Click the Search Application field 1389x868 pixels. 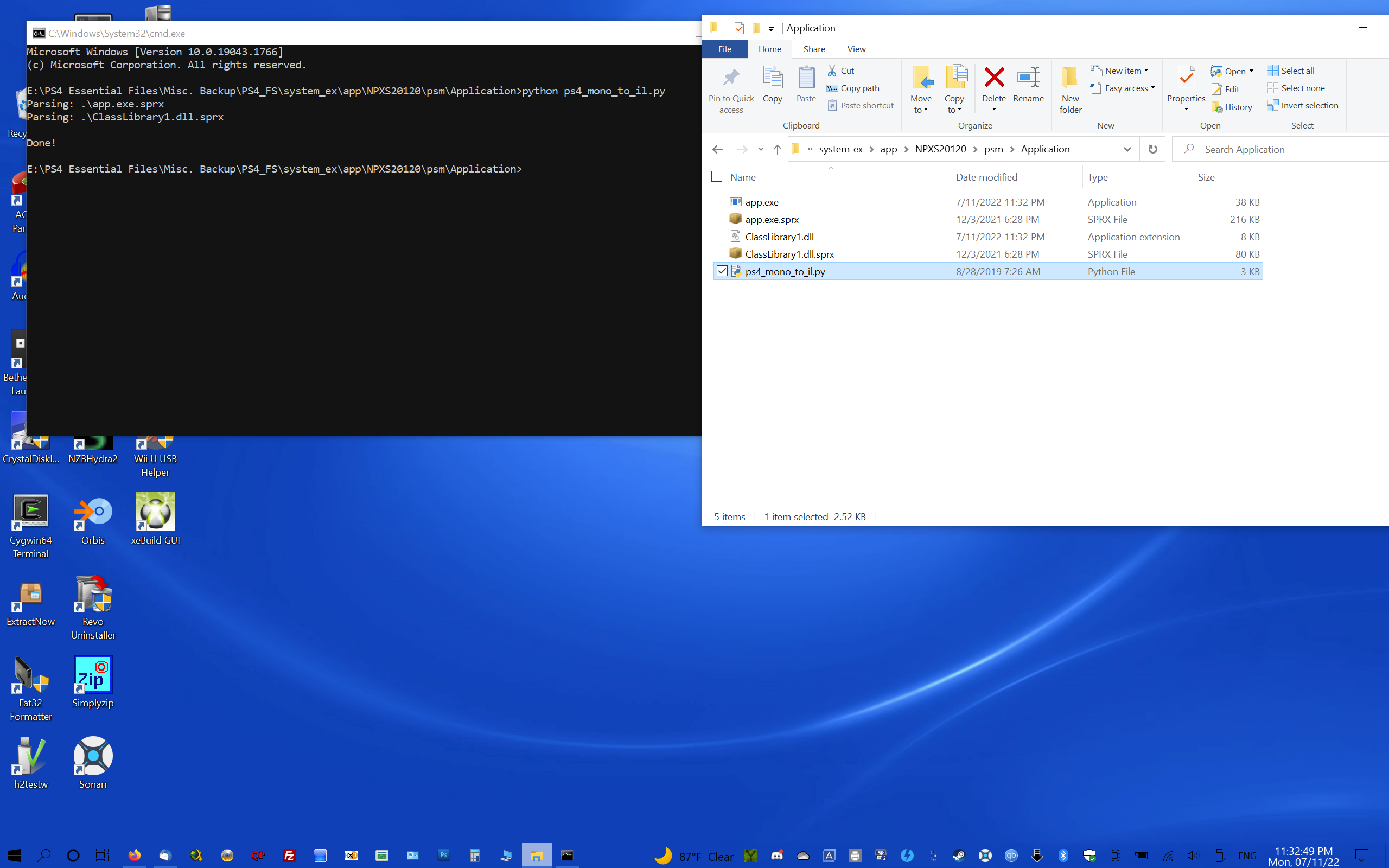1280,149
